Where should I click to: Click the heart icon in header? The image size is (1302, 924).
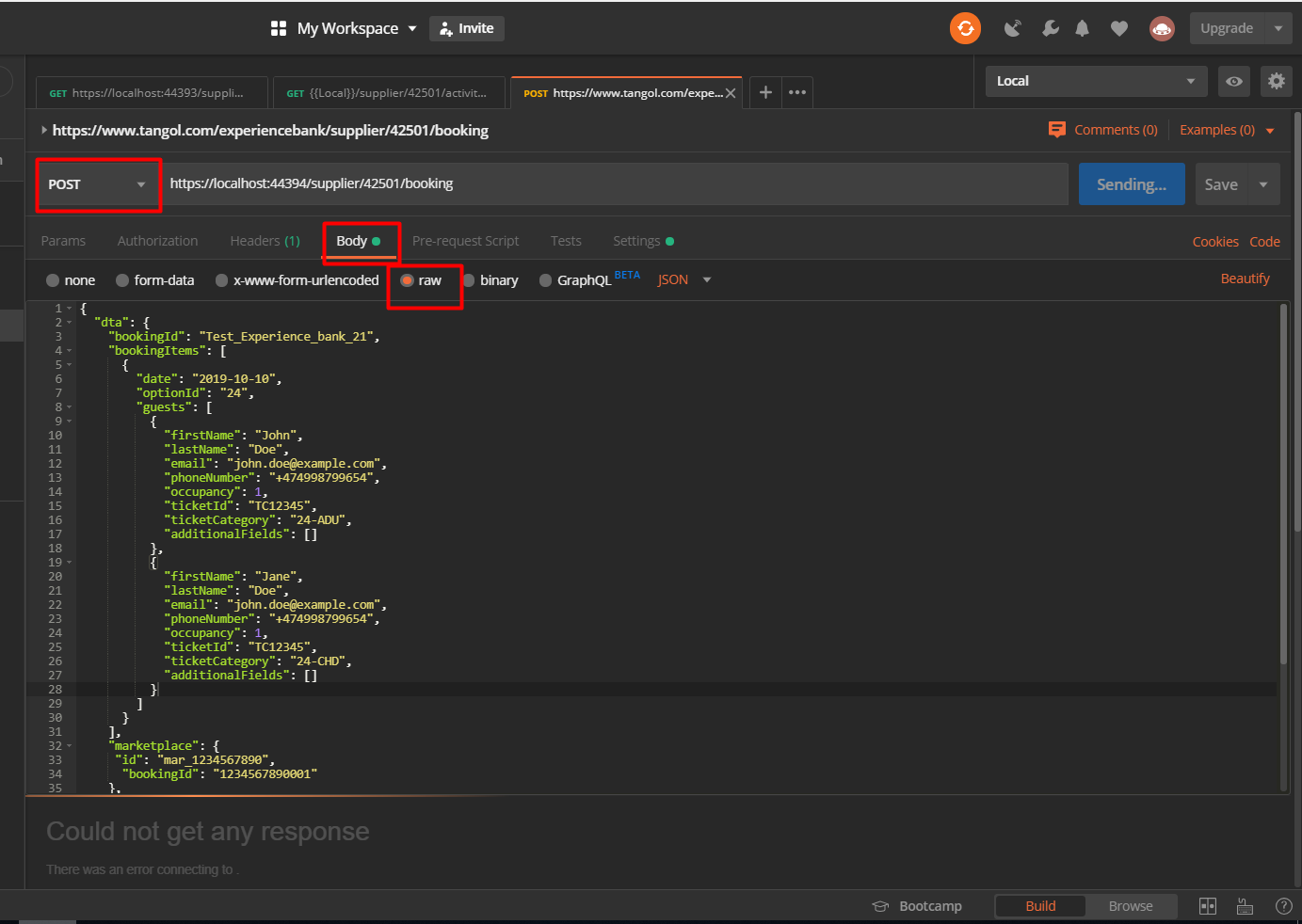[x=1119, y=29]
